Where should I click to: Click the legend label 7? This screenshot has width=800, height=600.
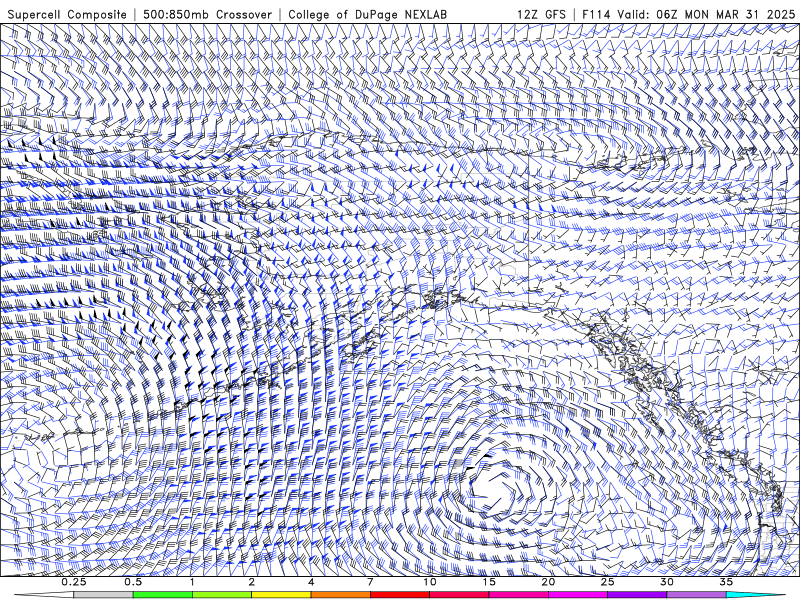pyautogui.click(x=370, y=582)
